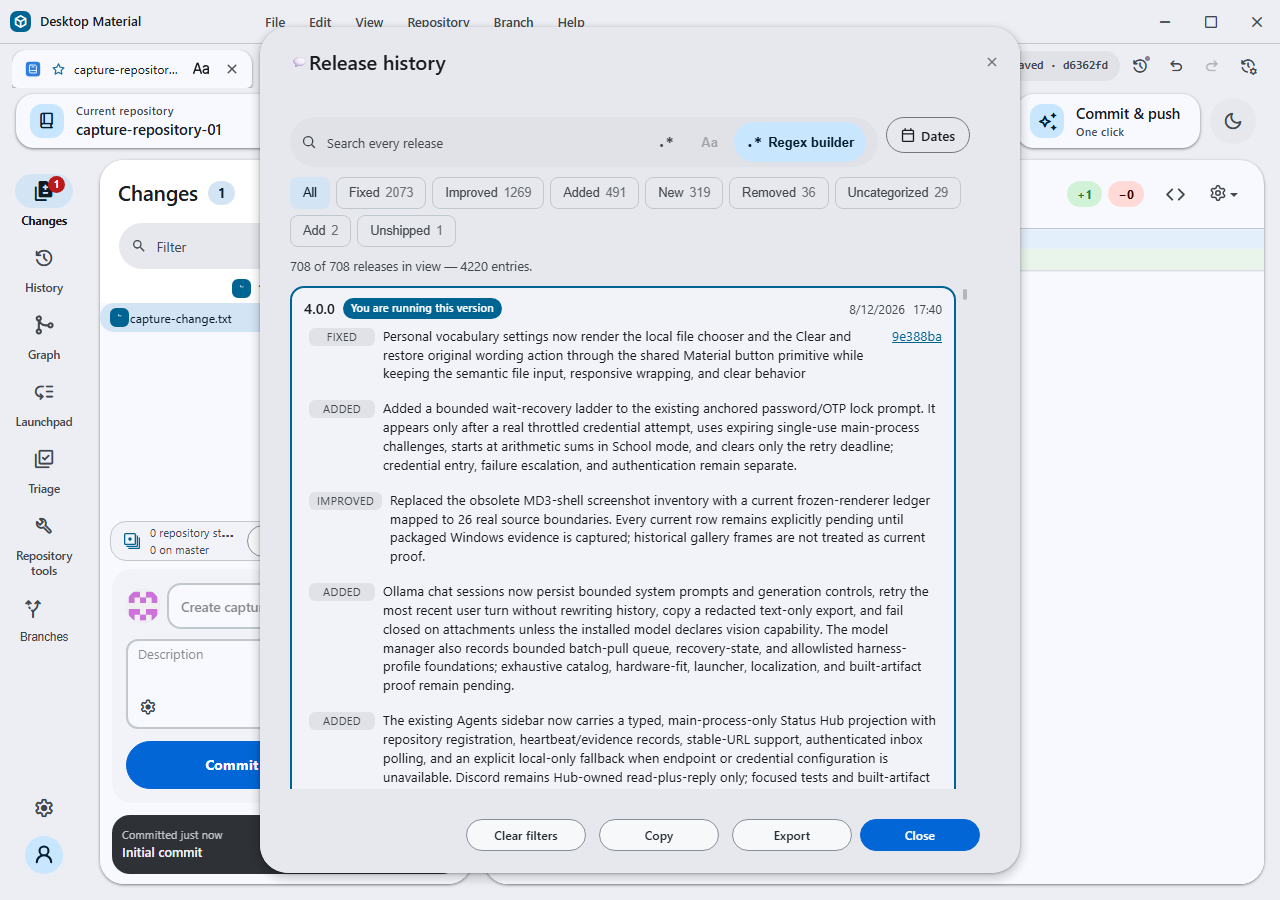Toggle the Regex builder button

801,143
